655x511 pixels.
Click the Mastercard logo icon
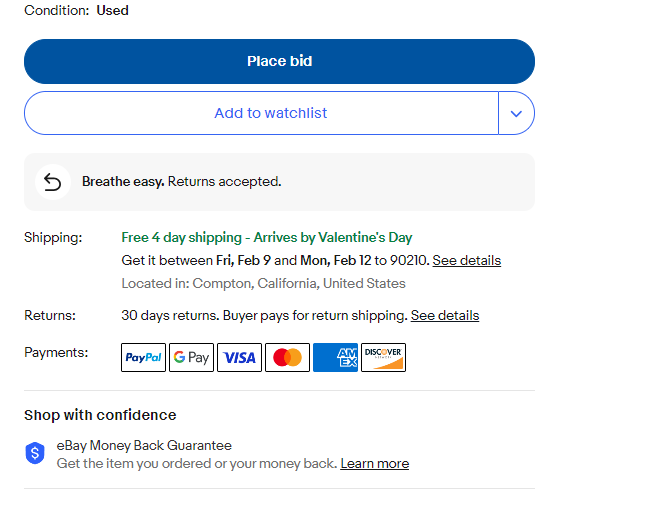coord(287,357)
